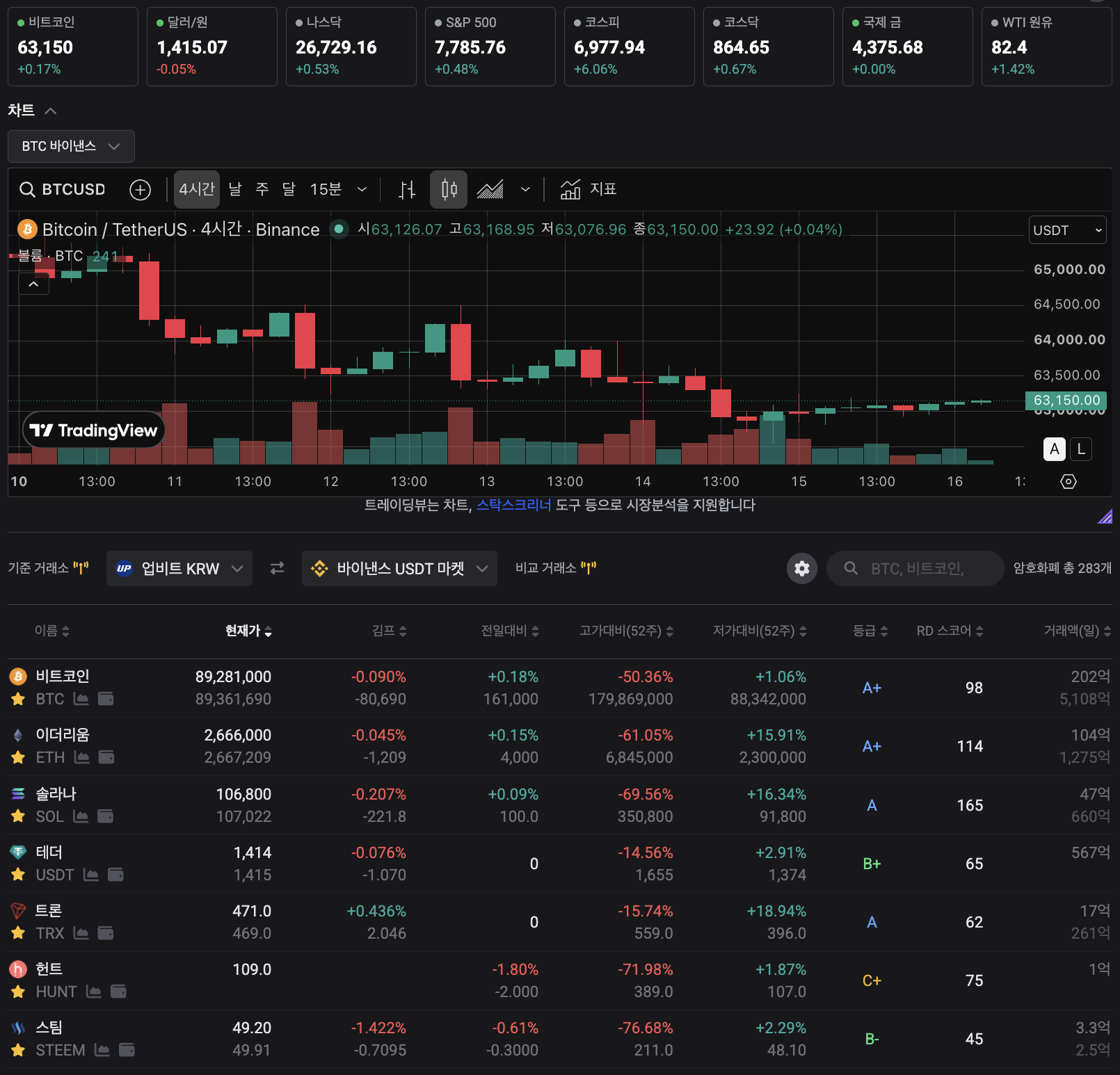Open the 업비트 KRW base exchange dropdown

point(179,569)
